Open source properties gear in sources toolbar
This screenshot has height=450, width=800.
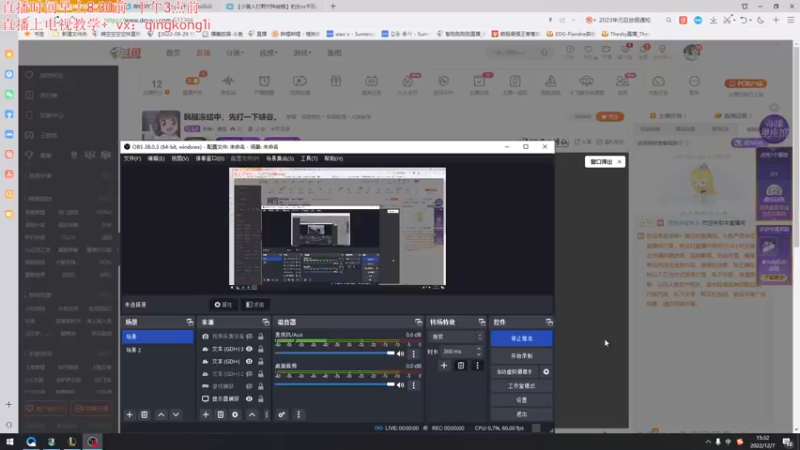[x=235, y=415]
